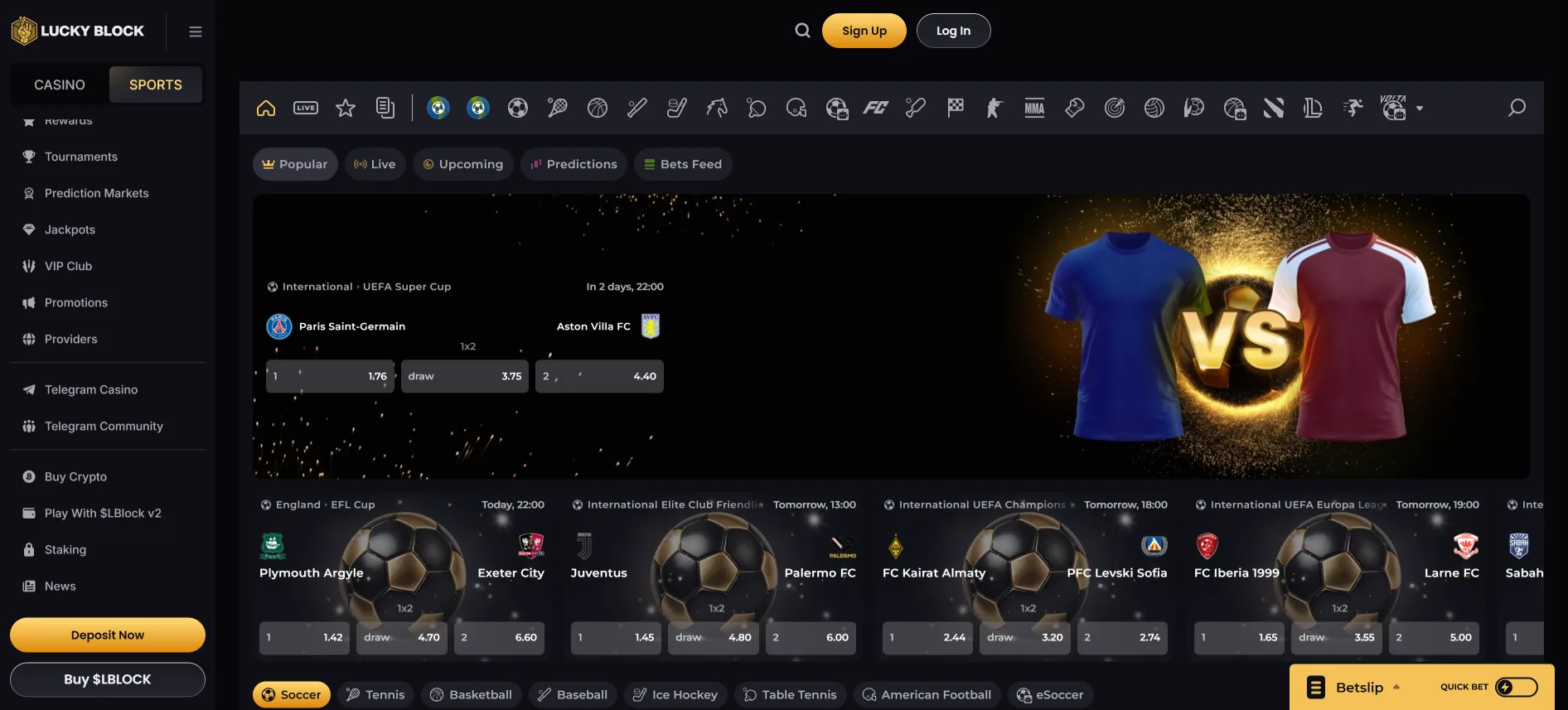1568x710 pixels.
Task: Bet on Palermo FC at 6.00
Action: pyautogui.click(x=811, y=638)
